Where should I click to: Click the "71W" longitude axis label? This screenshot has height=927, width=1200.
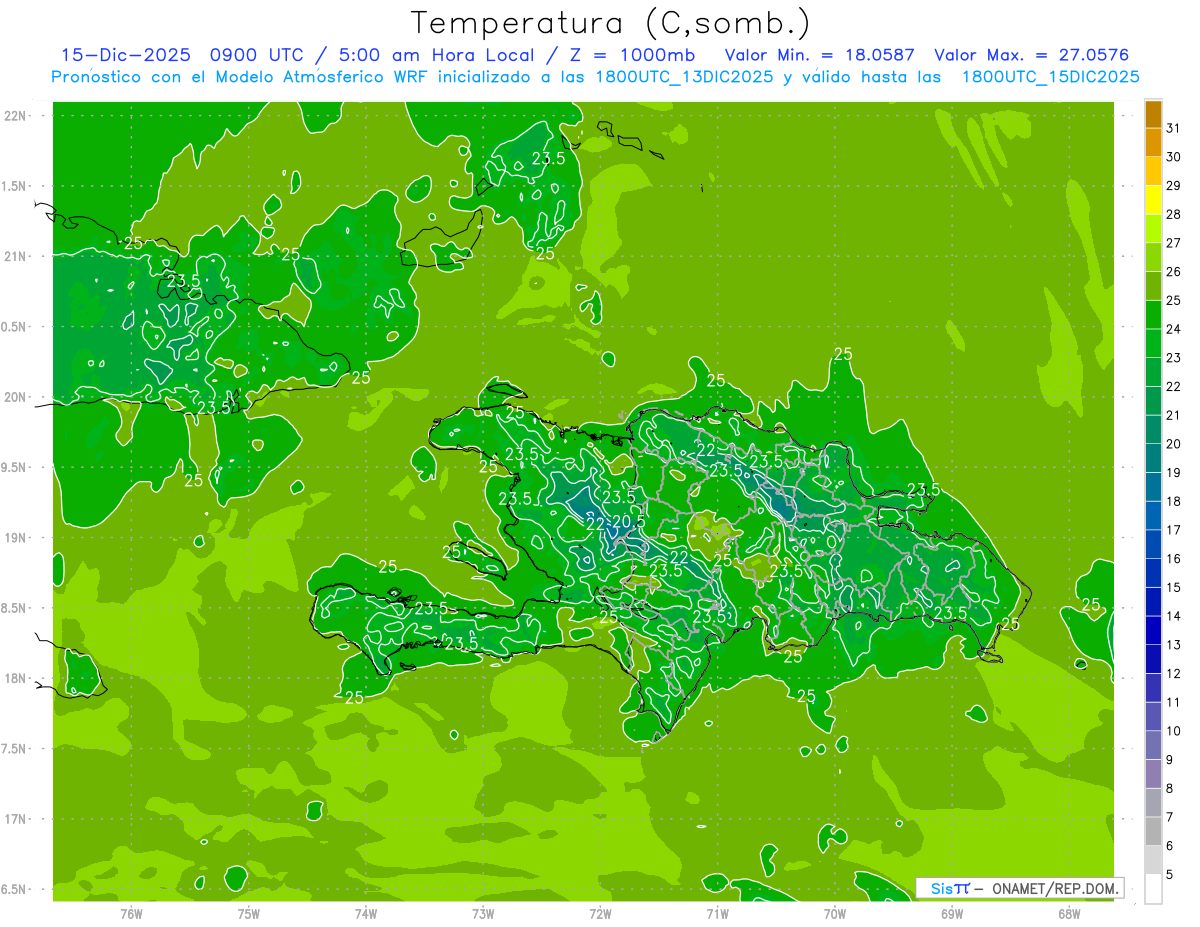pyautogui.click(x=717, y=913)
